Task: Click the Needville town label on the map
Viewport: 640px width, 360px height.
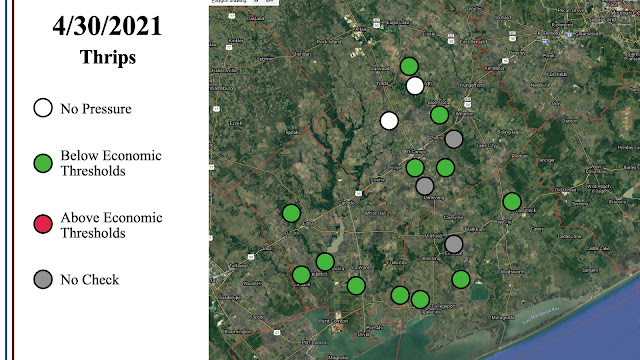Action: 541,85
